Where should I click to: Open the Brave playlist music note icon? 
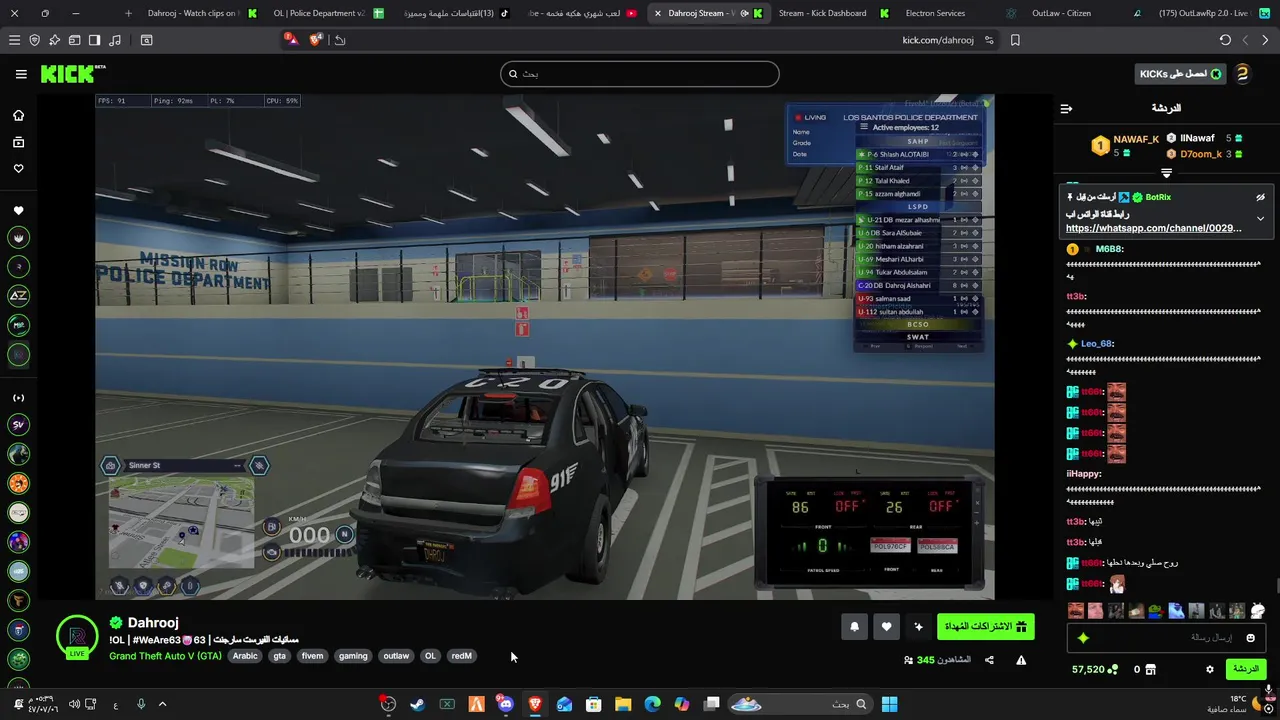[x=115, y=40]
